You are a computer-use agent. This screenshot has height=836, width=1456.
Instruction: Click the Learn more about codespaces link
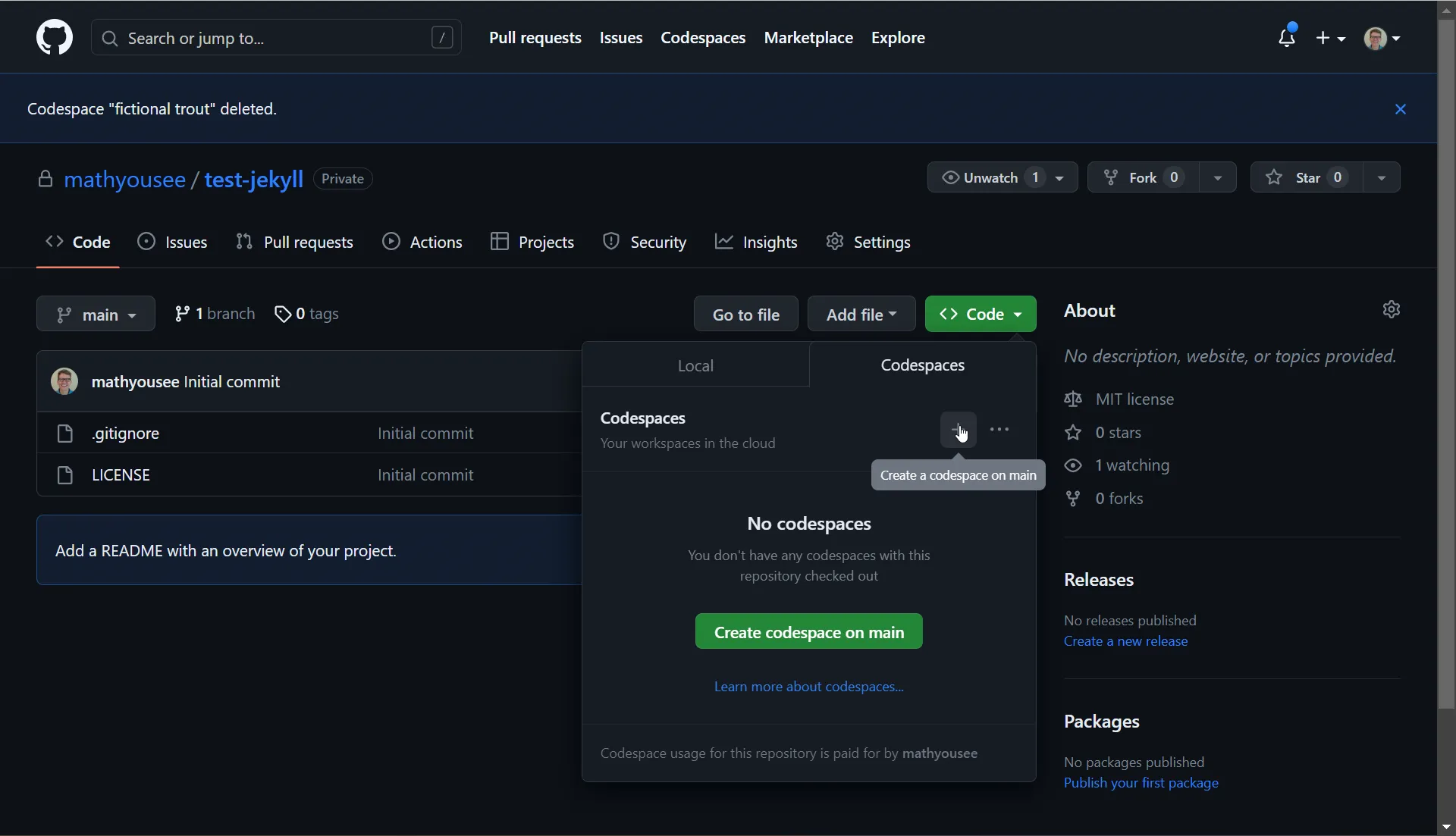coord(809,687)
